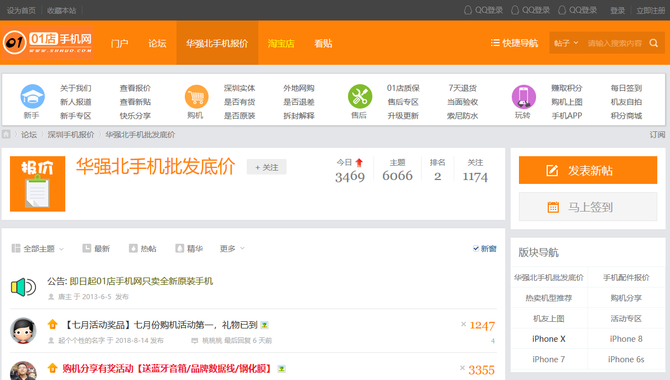
Task: Open the 玩转 phone icon
Action: [x=523, y=97]
